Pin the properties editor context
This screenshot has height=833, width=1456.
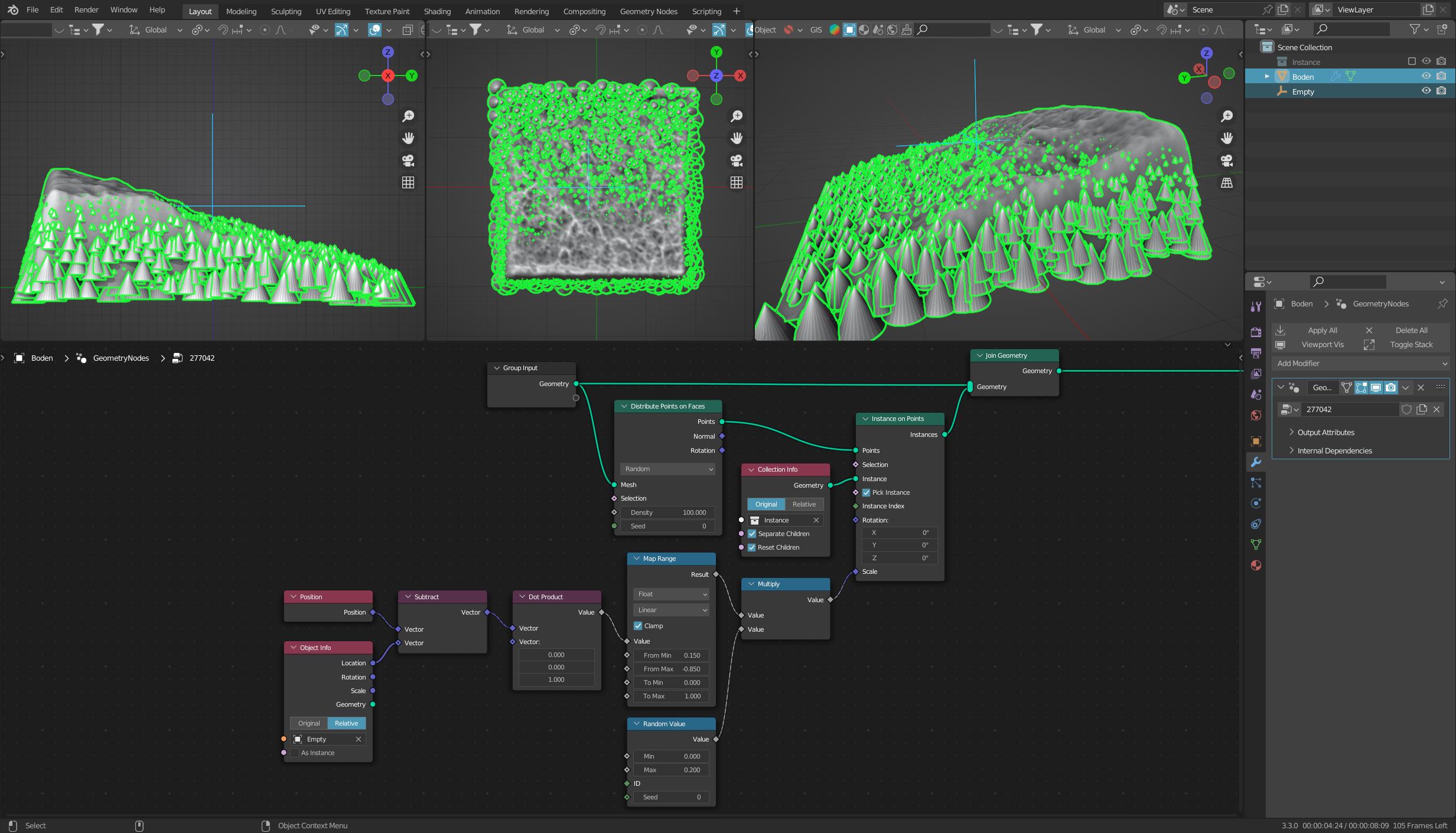coord(1442,303)
